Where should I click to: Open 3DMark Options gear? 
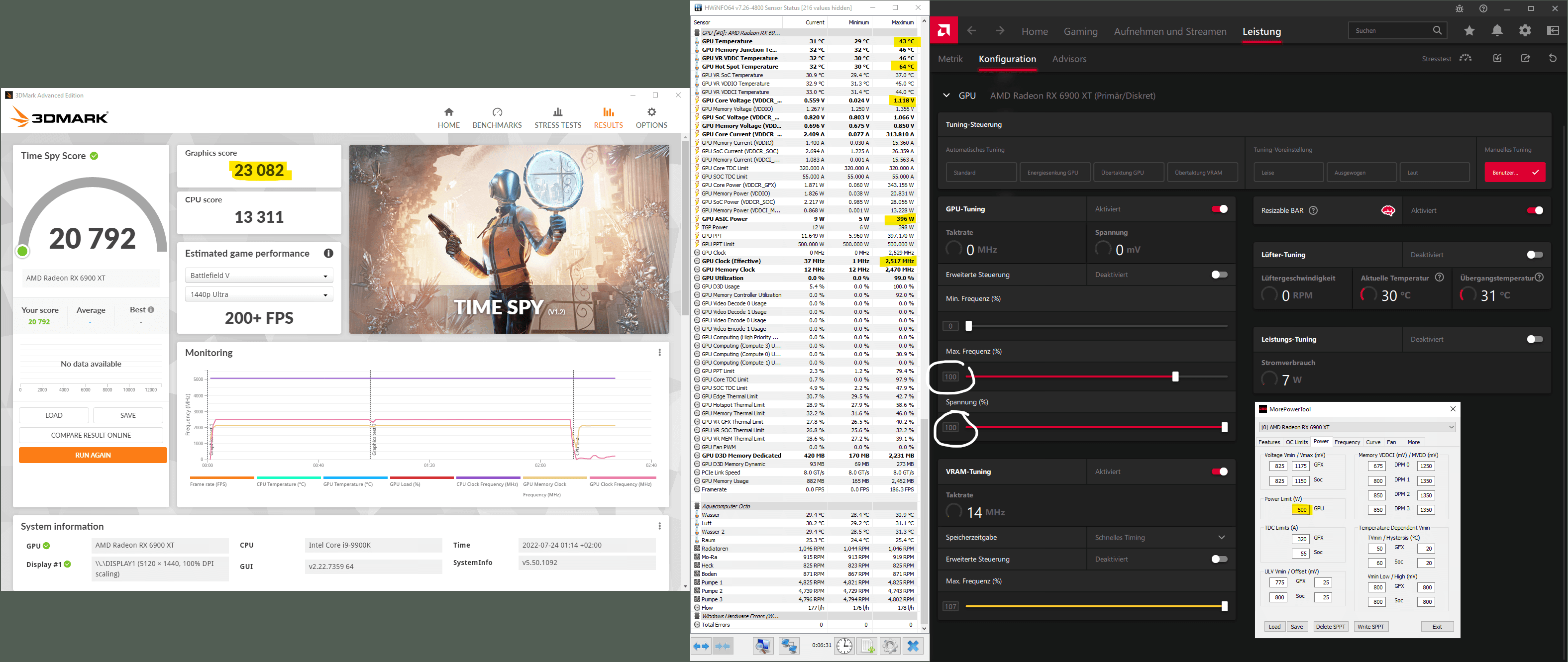(651, 112)
